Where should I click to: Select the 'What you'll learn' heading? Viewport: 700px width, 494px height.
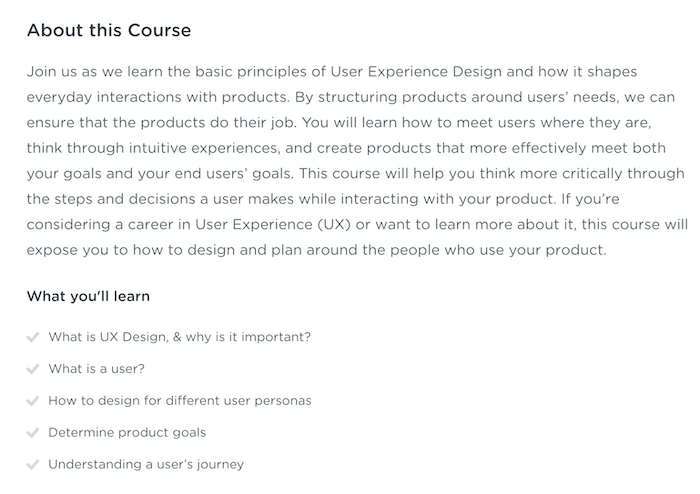pyautogui.click(x=88, y=296)
